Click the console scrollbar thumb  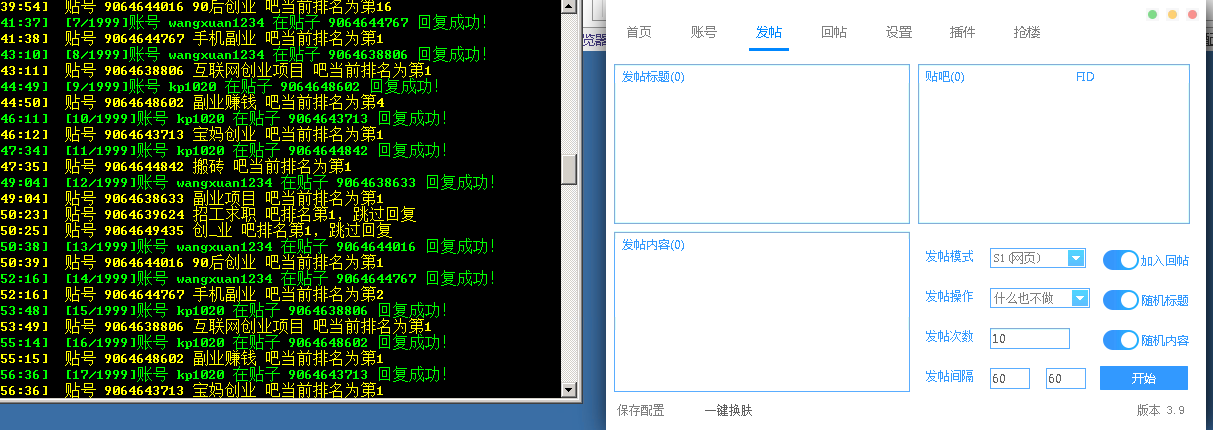coord(569,169)
